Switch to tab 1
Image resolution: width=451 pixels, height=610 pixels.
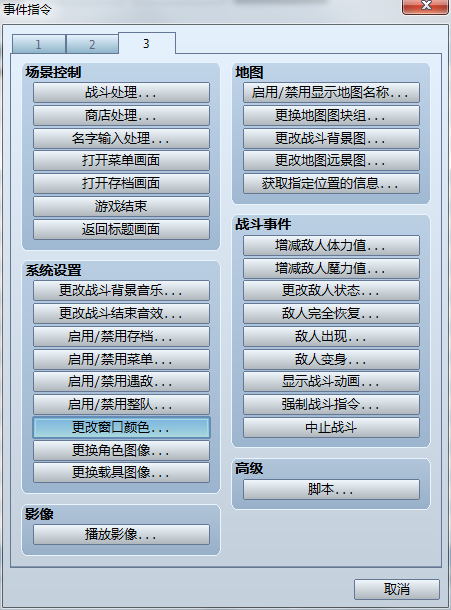point(39,44)
